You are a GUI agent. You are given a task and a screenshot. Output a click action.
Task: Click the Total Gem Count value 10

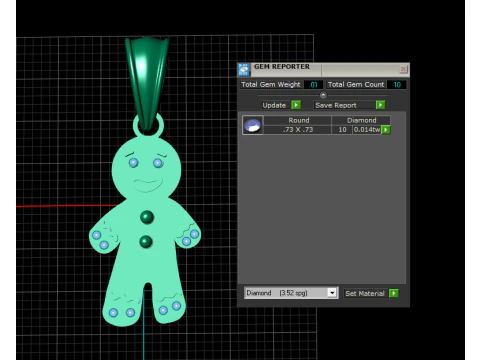click(x=397, y=85)
